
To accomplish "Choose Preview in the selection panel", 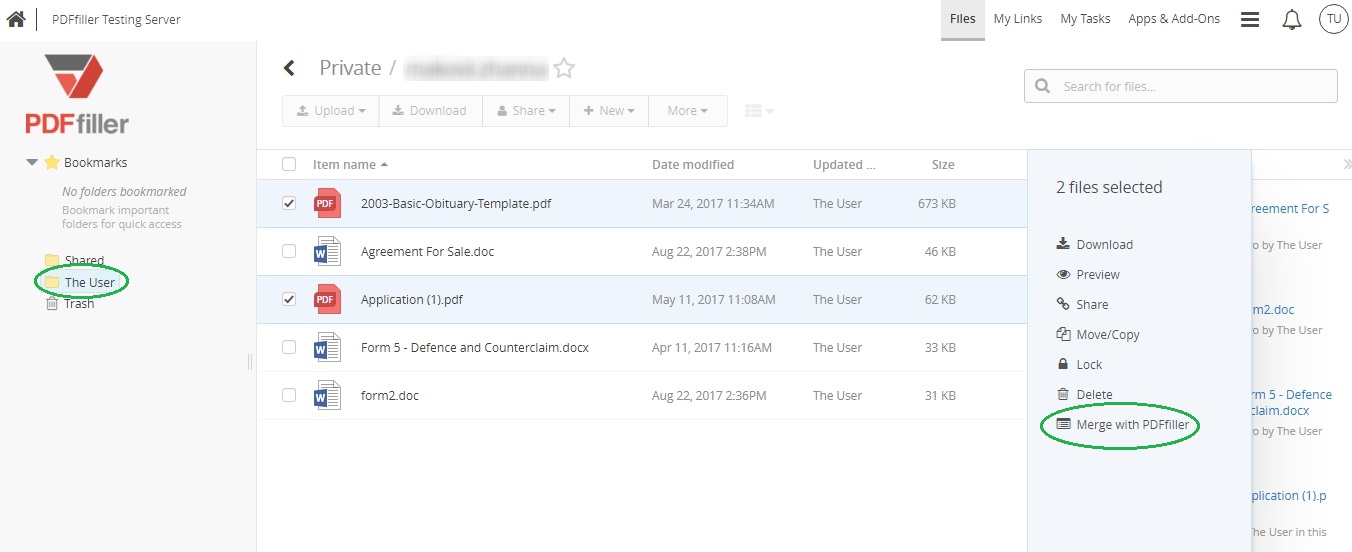I will [x=1088, y=274].
